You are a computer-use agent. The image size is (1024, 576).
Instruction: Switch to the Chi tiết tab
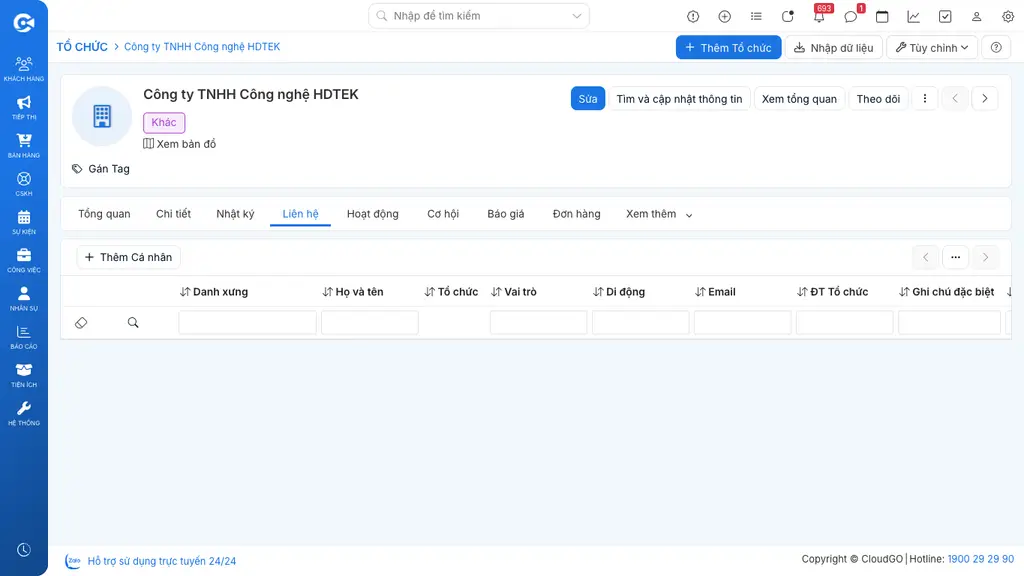coord(173,214)
